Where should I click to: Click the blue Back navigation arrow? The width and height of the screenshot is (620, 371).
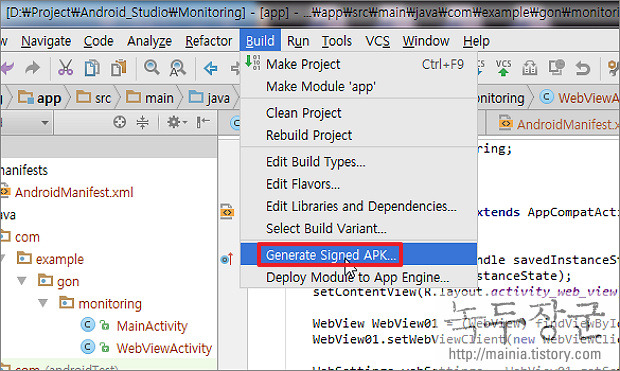210,68
